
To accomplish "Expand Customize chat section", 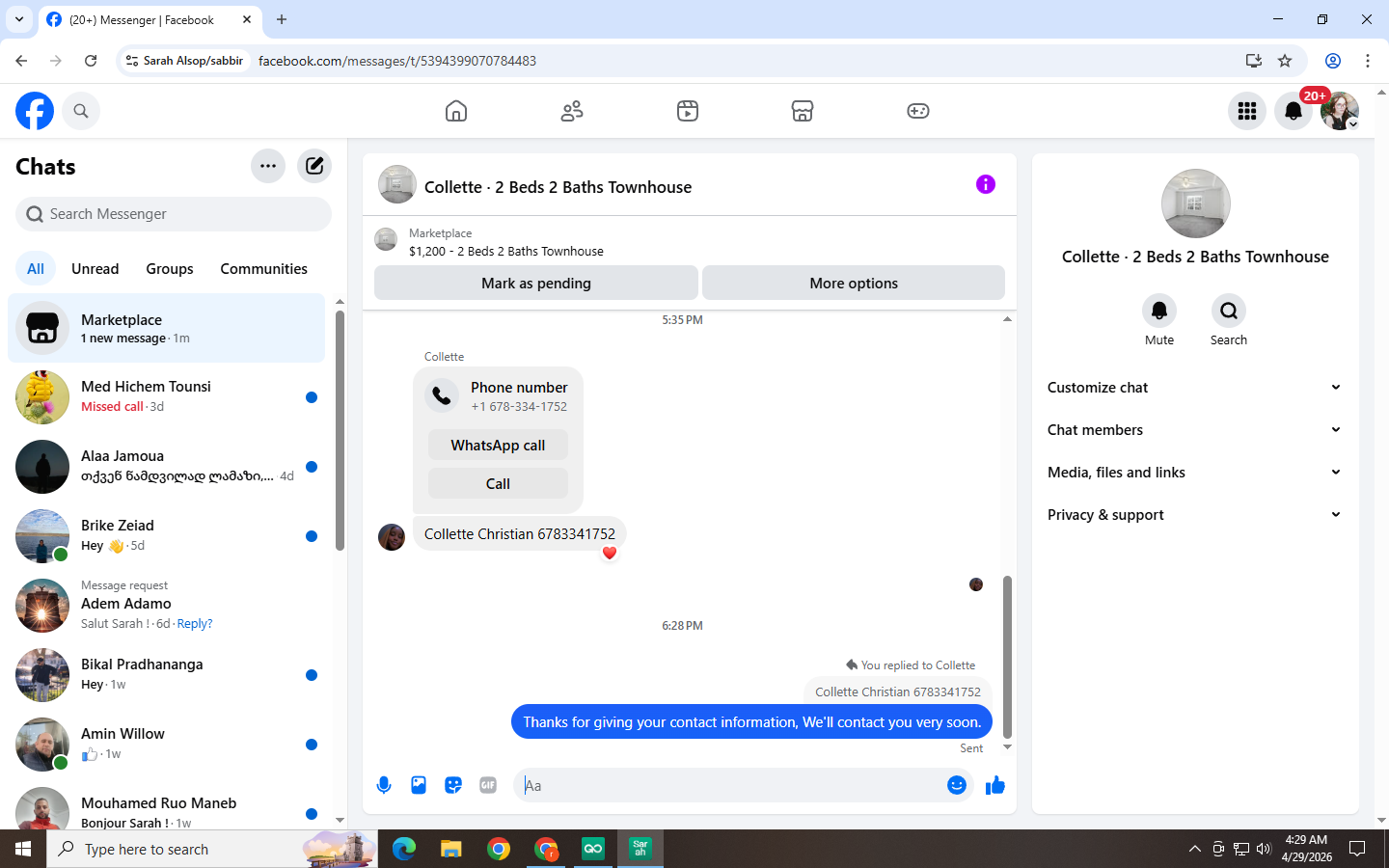I will coord(1195,388).
